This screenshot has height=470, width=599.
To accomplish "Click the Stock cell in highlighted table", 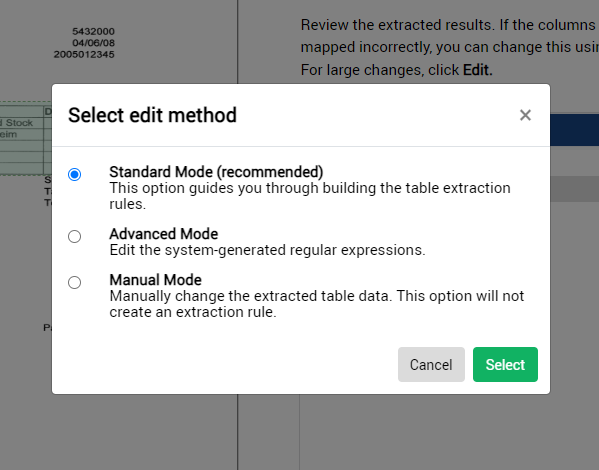I will (19, 123).
